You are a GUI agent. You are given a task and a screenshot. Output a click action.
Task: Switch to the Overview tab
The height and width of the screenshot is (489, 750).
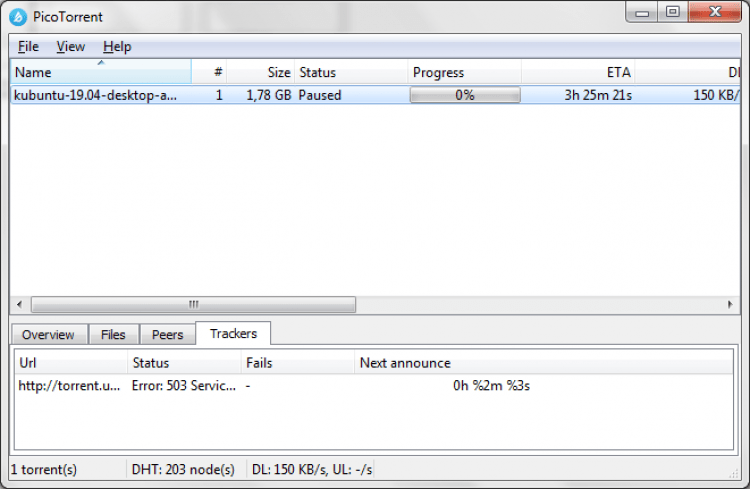coord(48,334)
